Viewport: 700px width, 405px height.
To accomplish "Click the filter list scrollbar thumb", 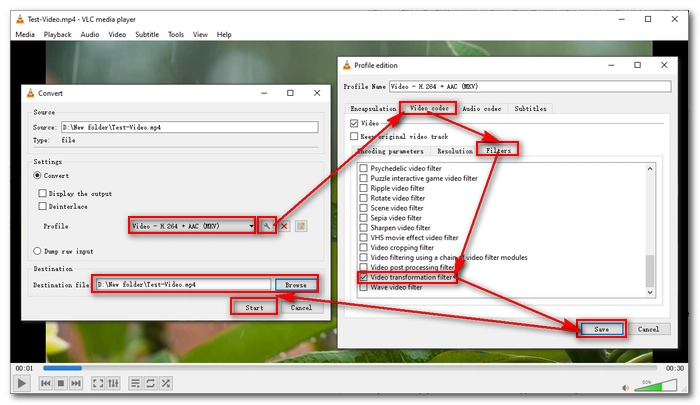I will 650,271.
